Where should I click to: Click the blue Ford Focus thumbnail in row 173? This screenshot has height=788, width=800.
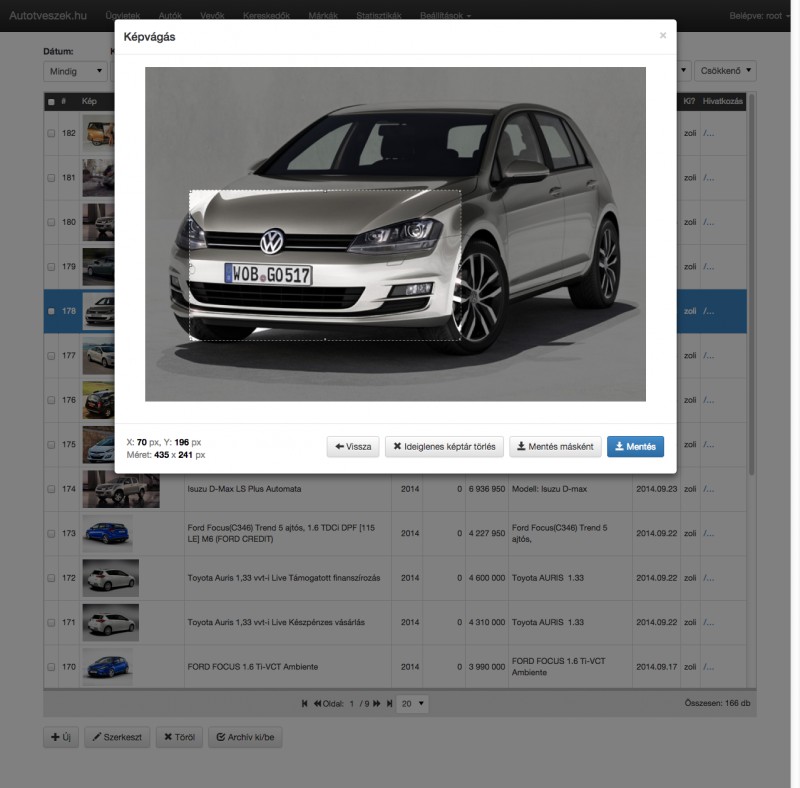(108, 534)
